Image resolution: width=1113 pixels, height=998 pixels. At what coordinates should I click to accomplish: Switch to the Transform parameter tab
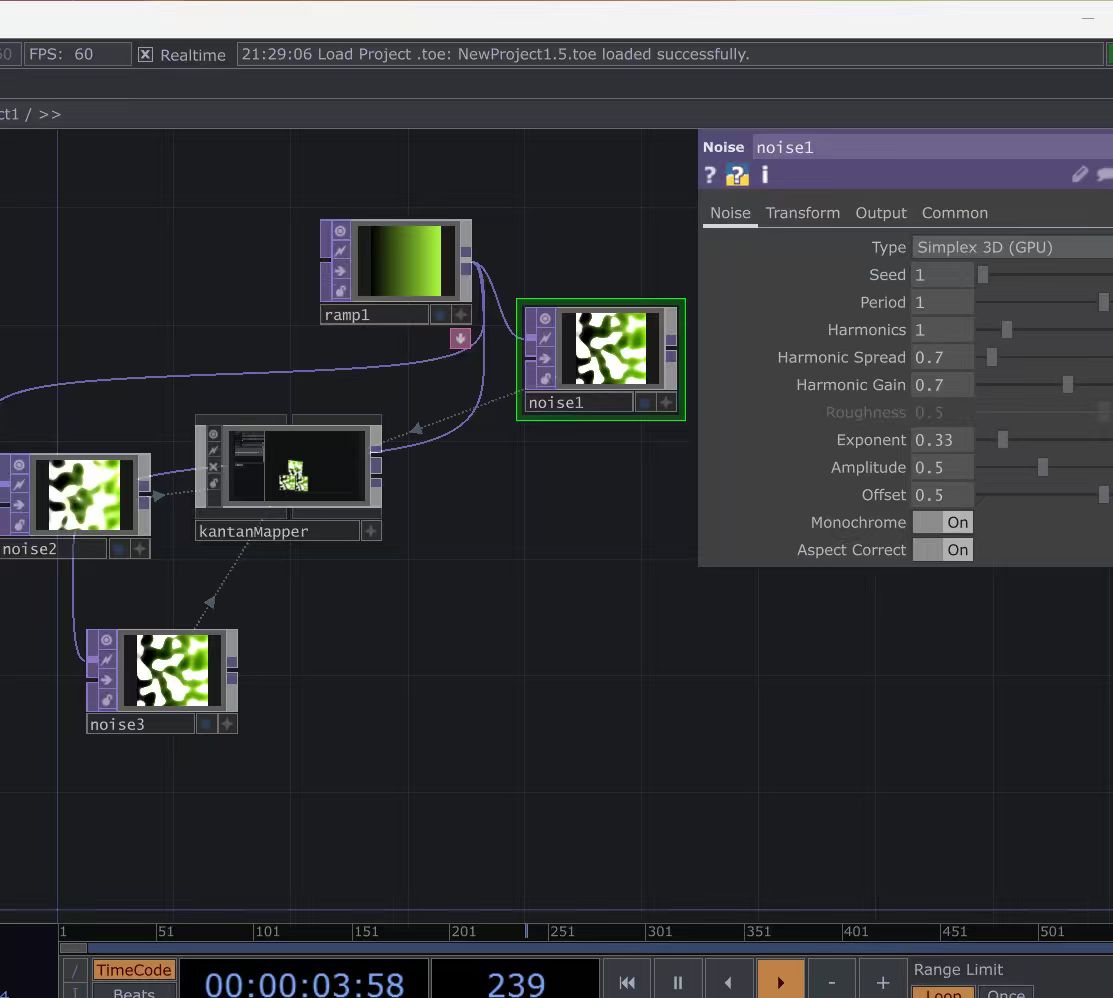(803, 212)
